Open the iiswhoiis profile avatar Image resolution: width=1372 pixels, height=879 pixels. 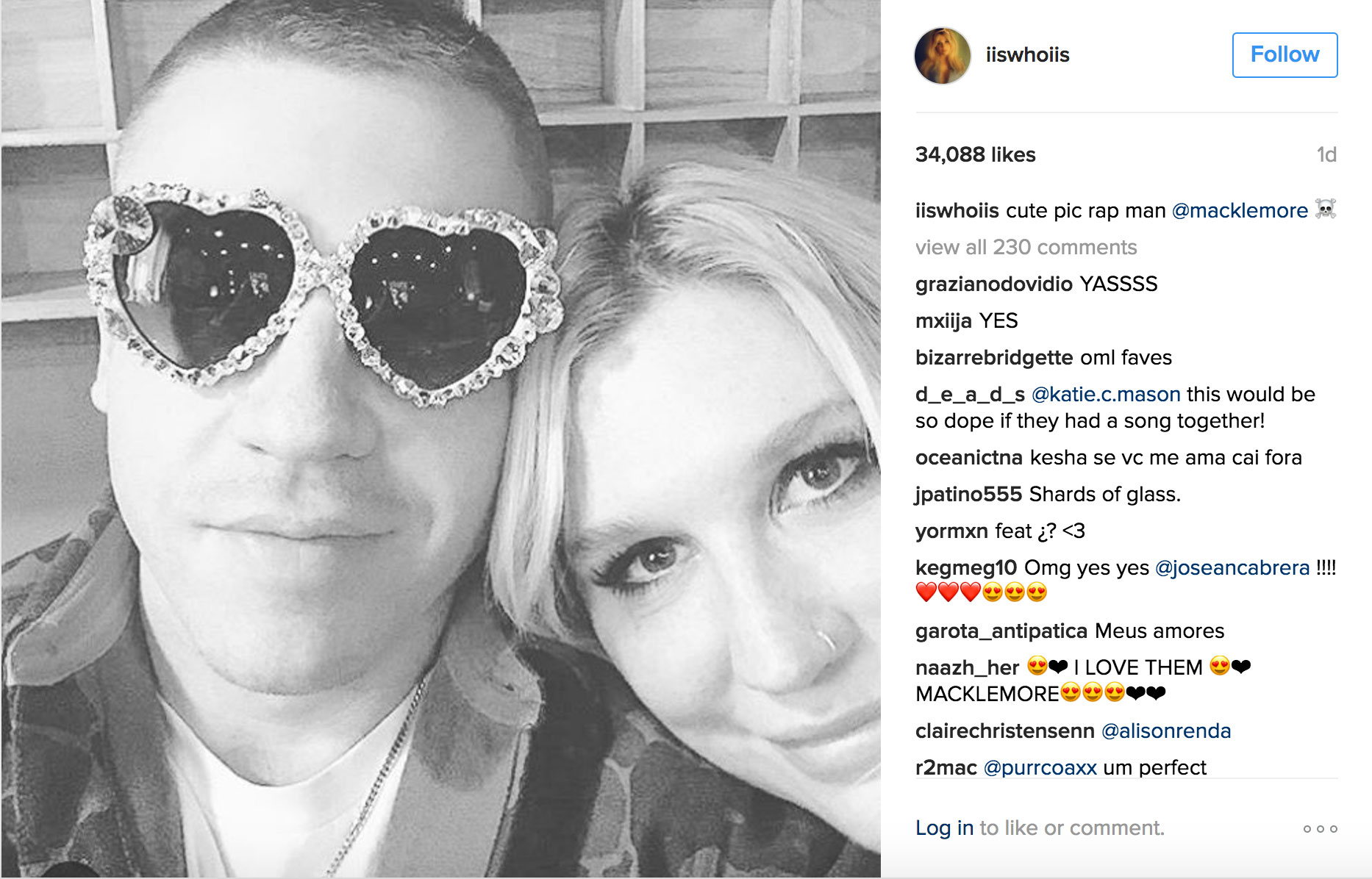click(x=942, y=56)
